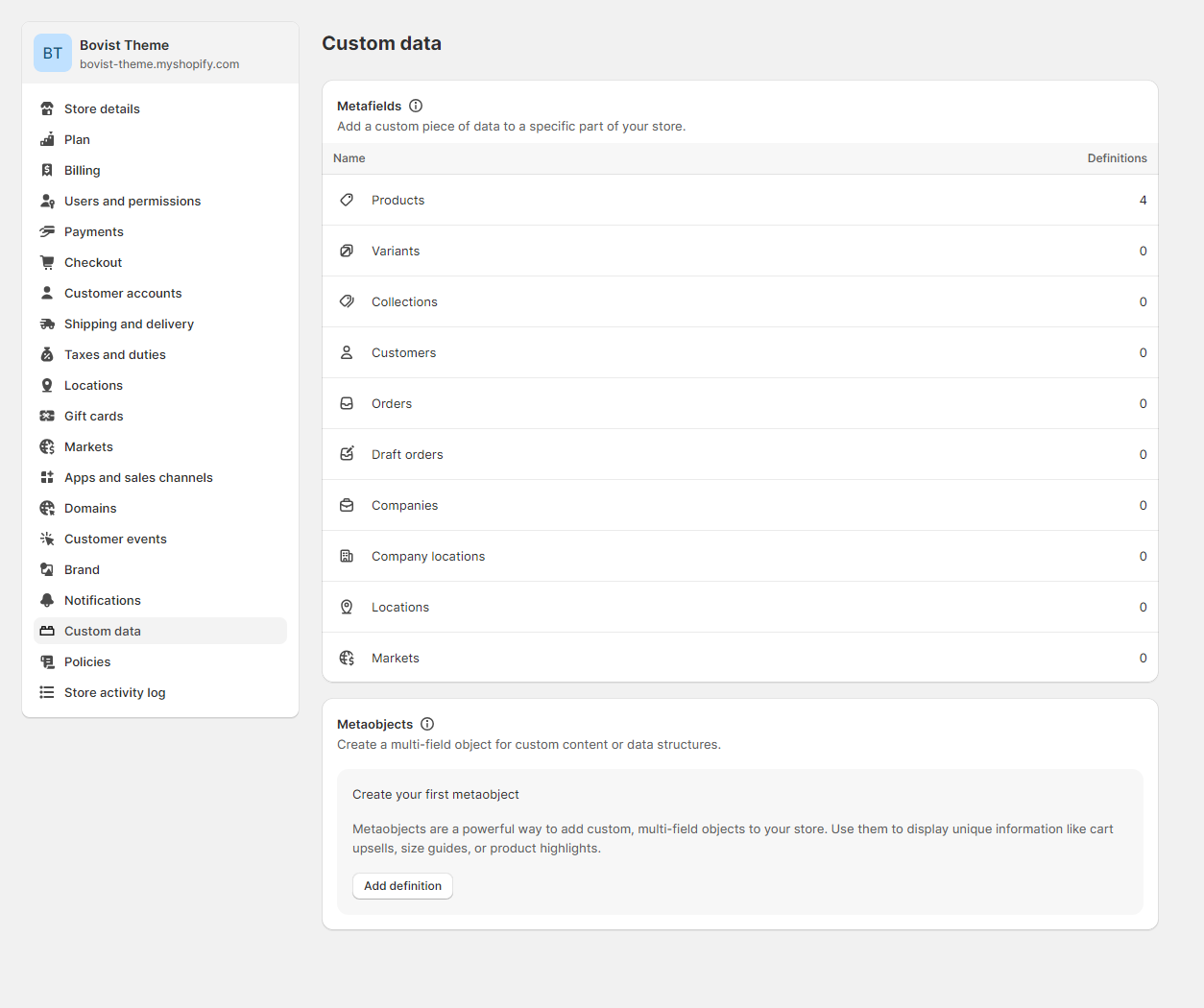
Task: Open Shipping and delivery via its truck icon
Action: coord(46,324)
